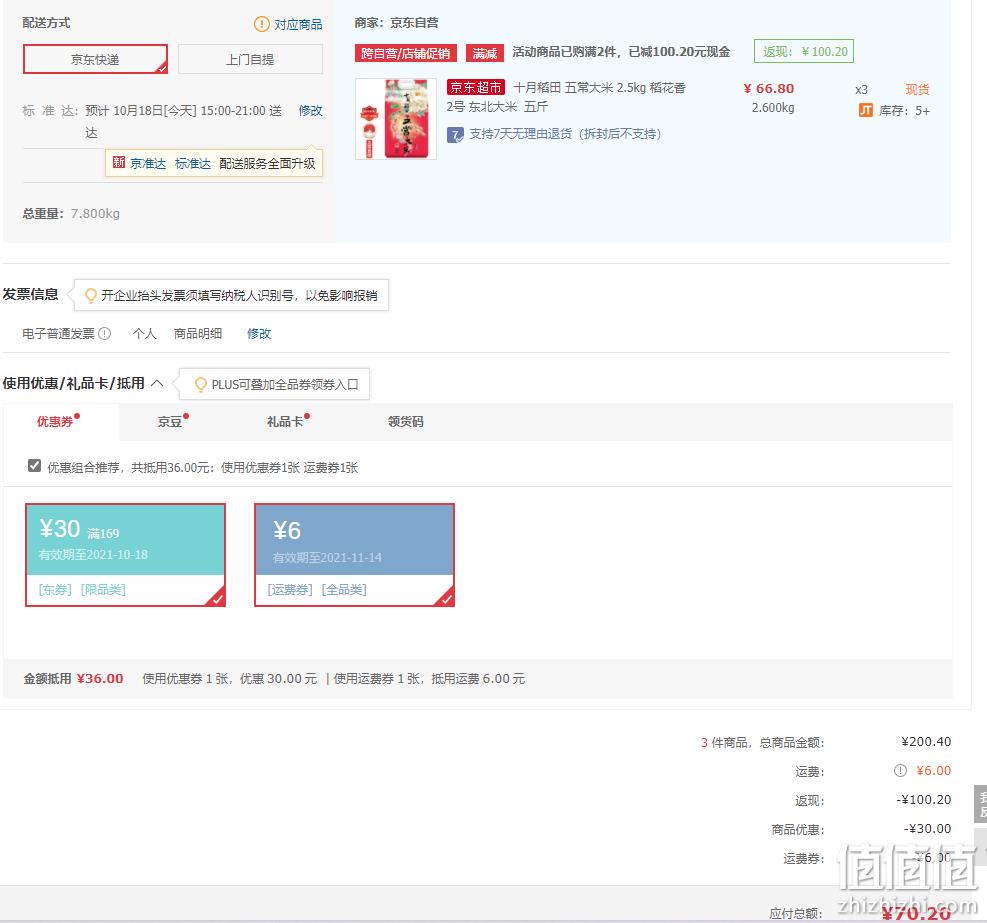987x923 pixels.
Task: Click the 总重量 7.800kg text
Action: coord(70,213)
